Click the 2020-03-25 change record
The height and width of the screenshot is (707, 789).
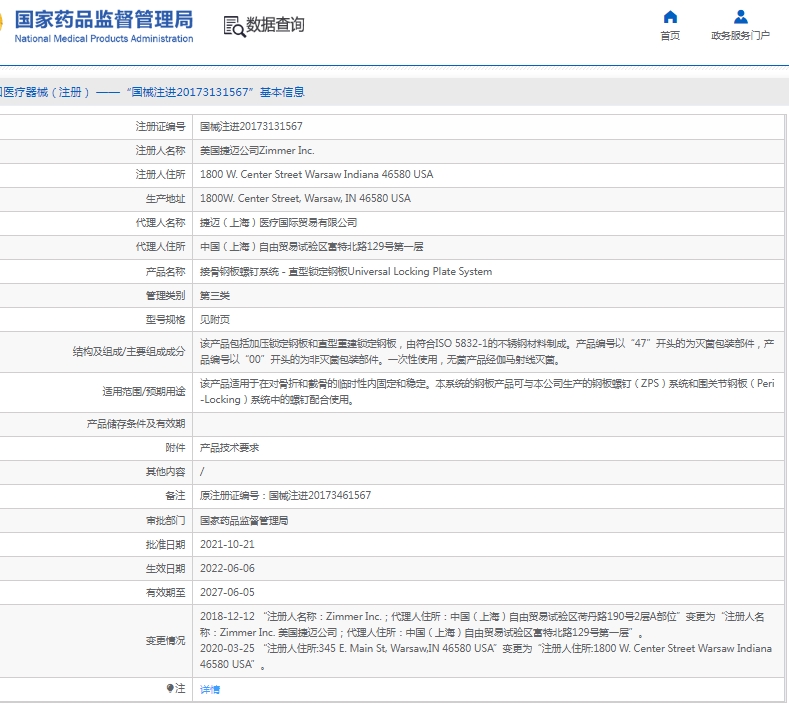tap(486, 656)
